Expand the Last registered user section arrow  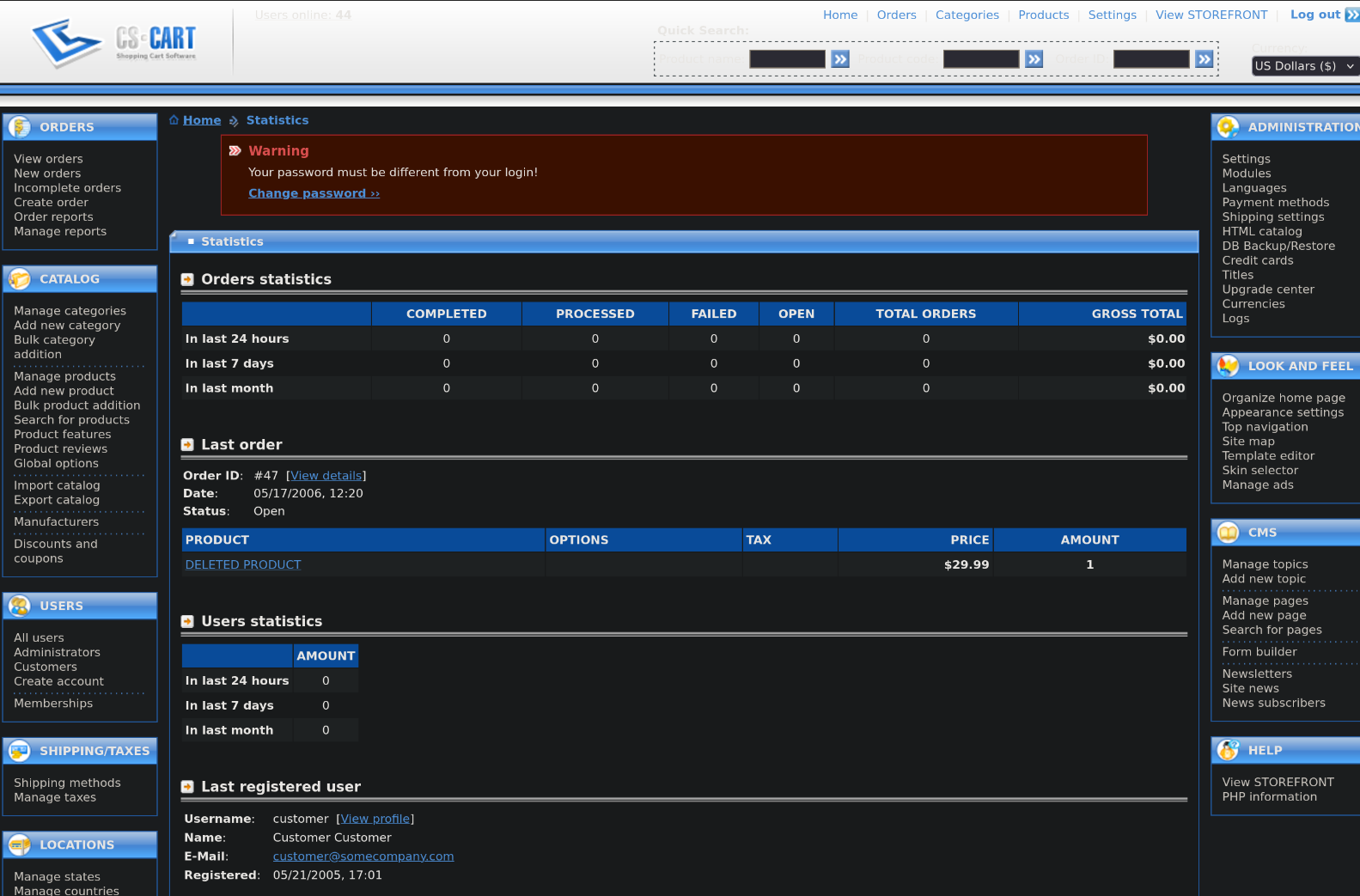(187, 787)
